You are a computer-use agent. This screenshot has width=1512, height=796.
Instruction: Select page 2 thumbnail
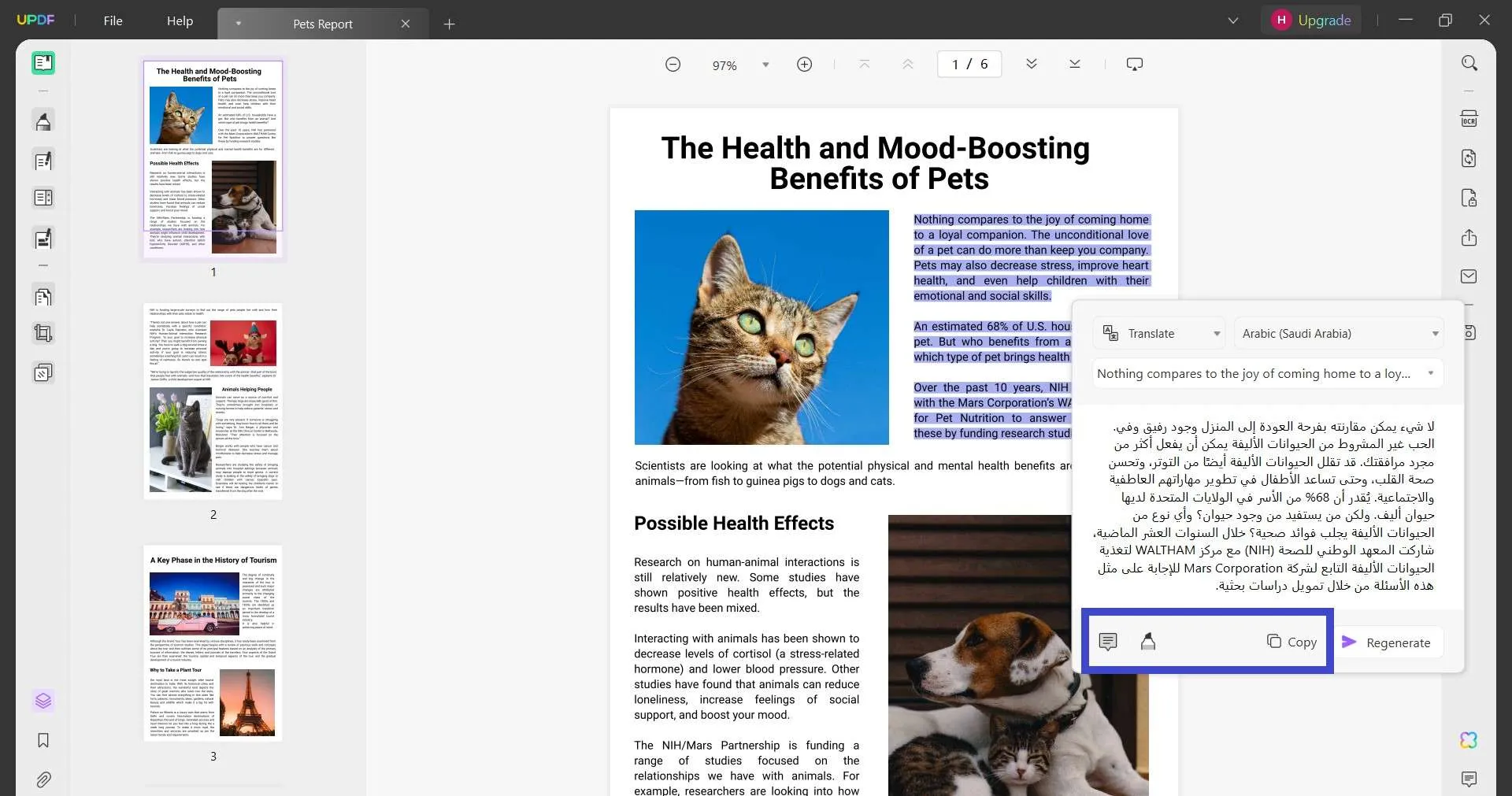pos(213,402)
